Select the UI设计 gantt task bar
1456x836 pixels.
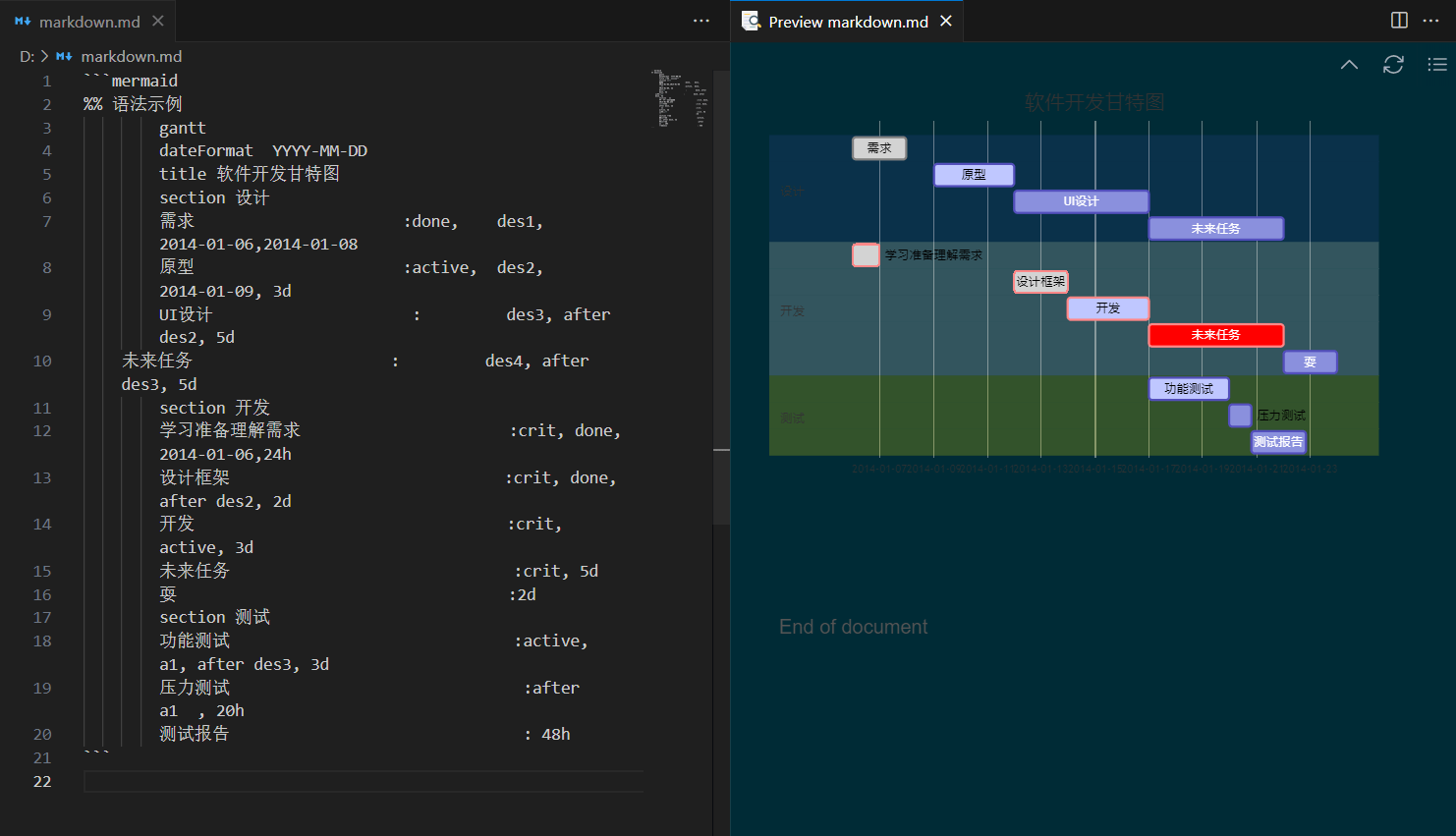pyautogui.click(x=1081, y=201)
